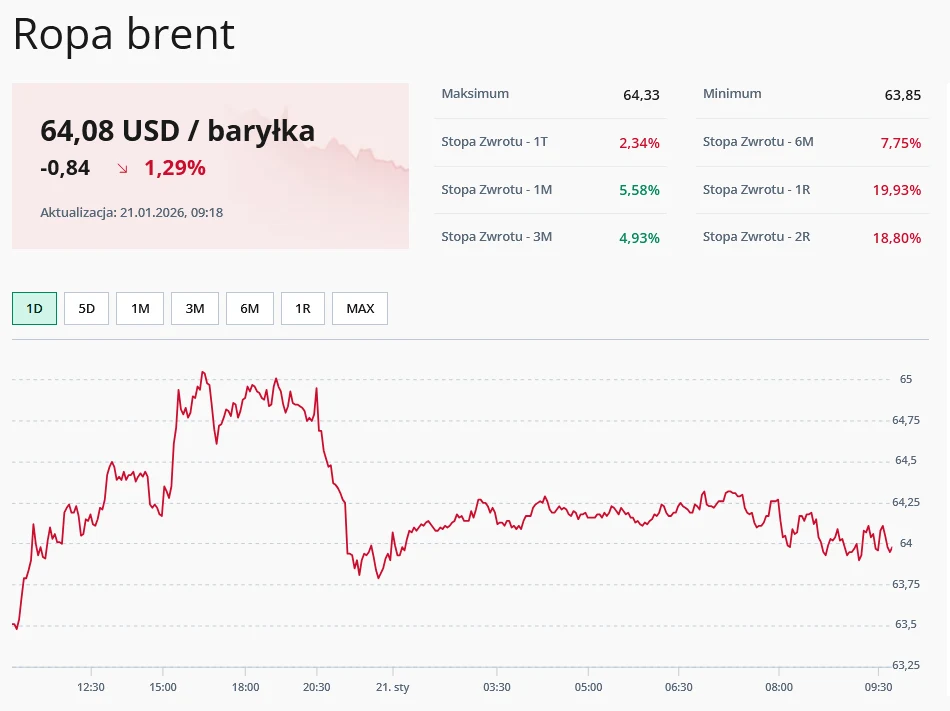The image size is (950, 711).
Task: Click the Ropa brent page title
Action: pyautogui.click(x=122, y=34)
